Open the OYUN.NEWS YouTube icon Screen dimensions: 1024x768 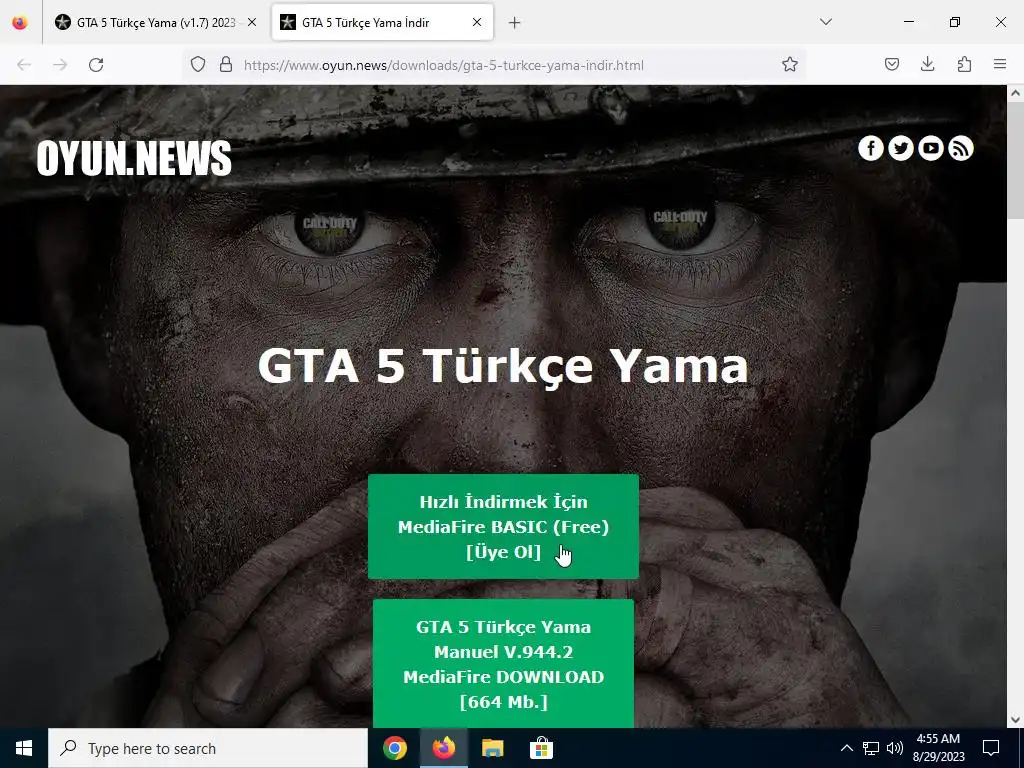pyautogui.click(x=931, y=148)
